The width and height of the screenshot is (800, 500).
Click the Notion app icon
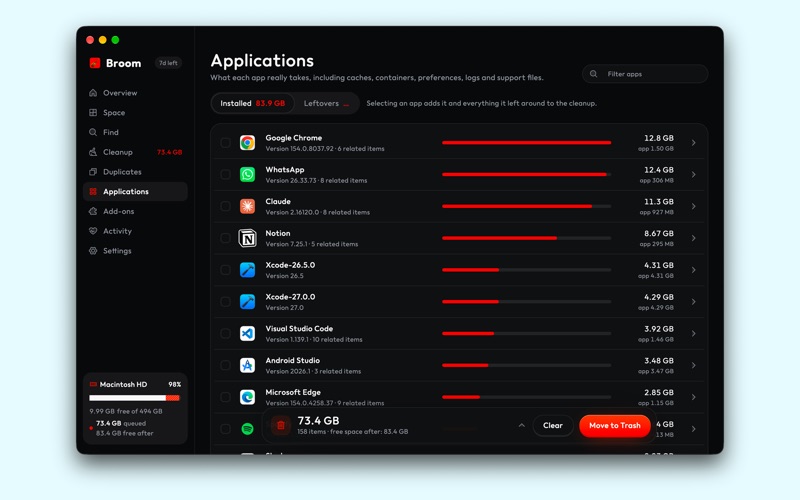pyautogui.click(x=247, y=238)
